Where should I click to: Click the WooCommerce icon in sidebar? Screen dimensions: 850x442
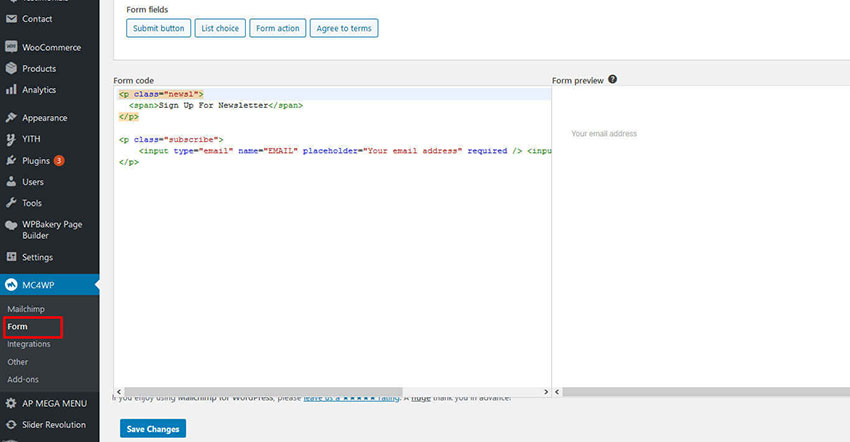[11, 47]
